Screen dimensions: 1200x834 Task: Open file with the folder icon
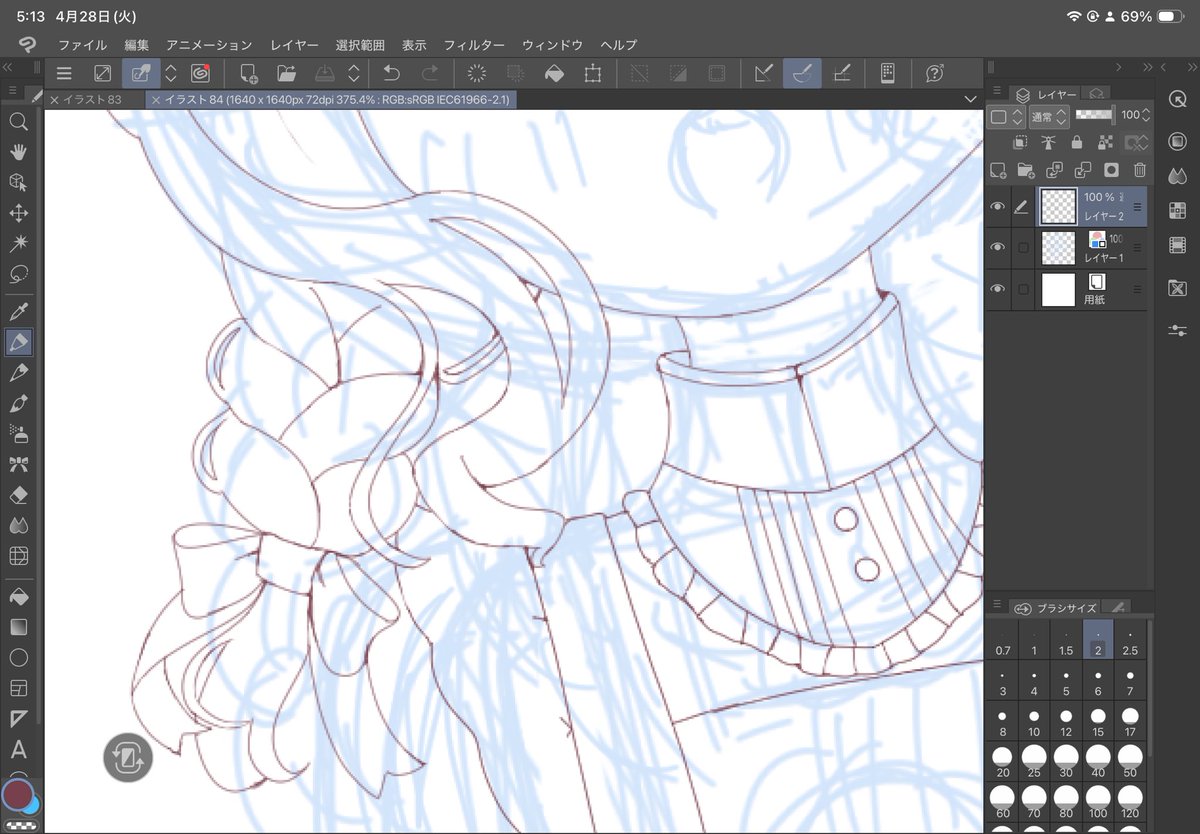[x=287, y=73]
